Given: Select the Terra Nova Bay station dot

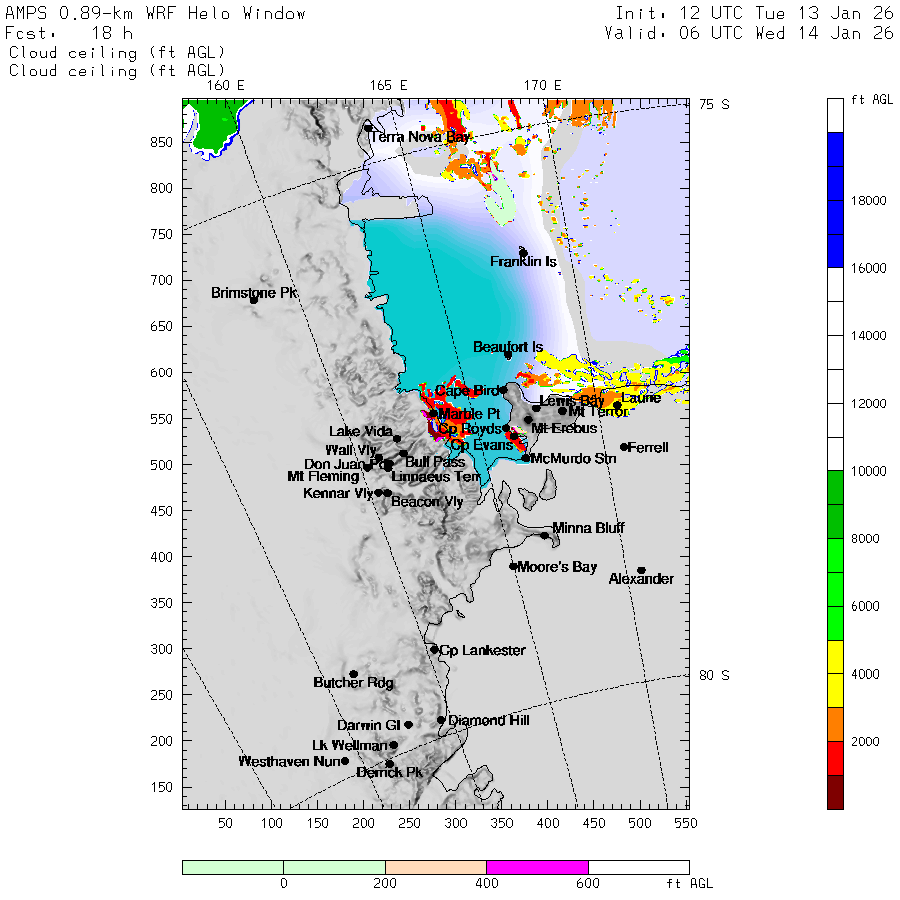Looking at the screenshot, I should (x=368, y=128).
